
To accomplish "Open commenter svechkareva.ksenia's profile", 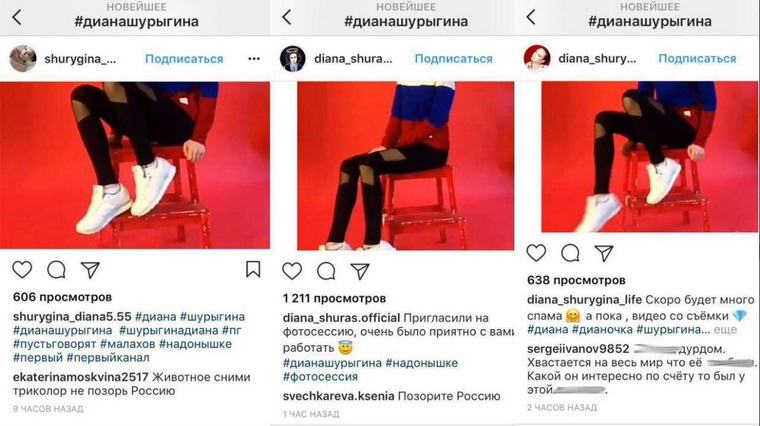I will 338,396.
